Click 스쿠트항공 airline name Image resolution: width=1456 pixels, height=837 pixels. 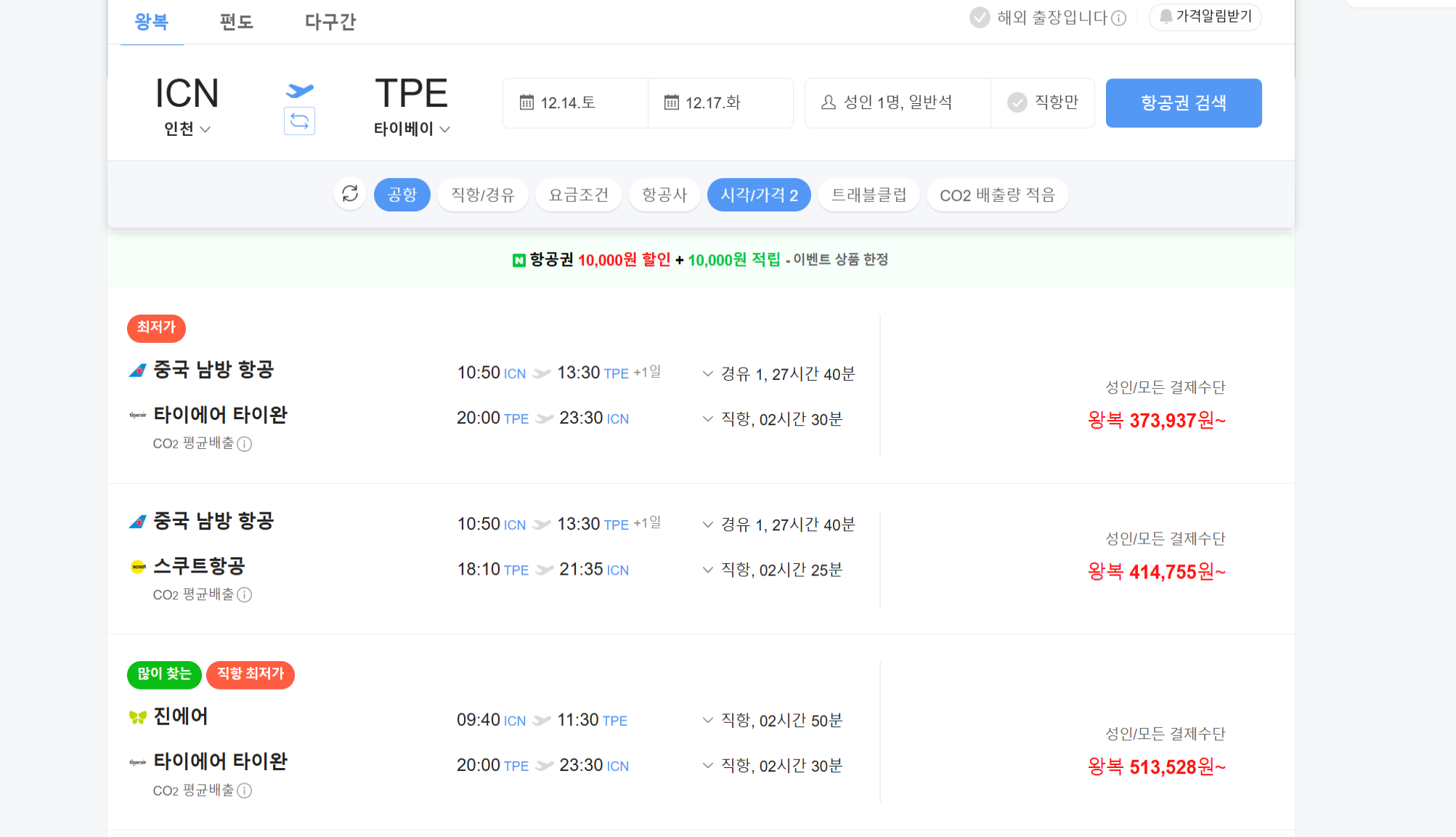[199, 567]
